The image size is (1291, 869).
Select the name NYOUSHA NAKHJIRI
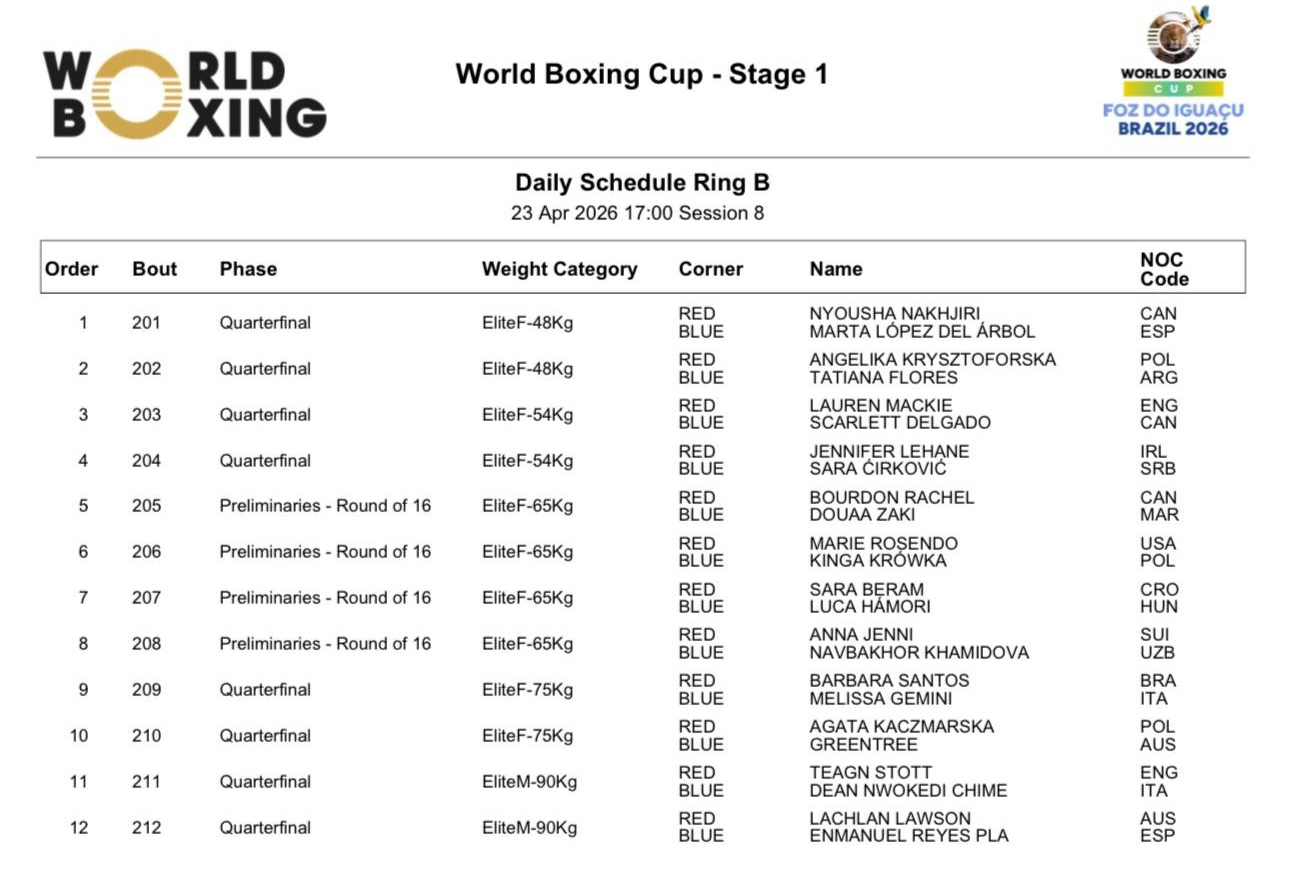click(x=894, y=314)
